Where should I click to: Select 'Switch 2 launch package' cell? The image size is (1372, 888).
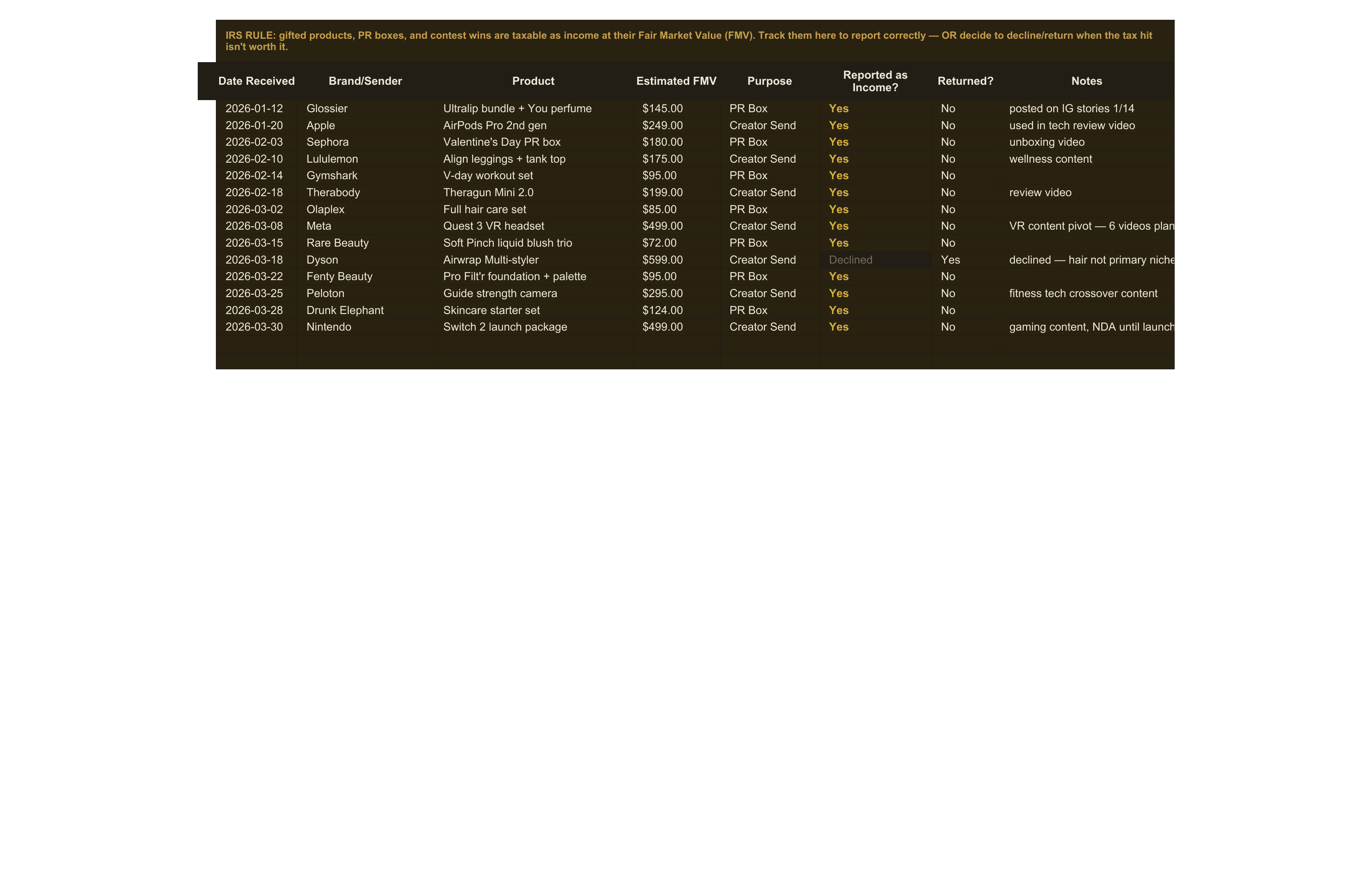pyautogui.click(x=533, y=327)
